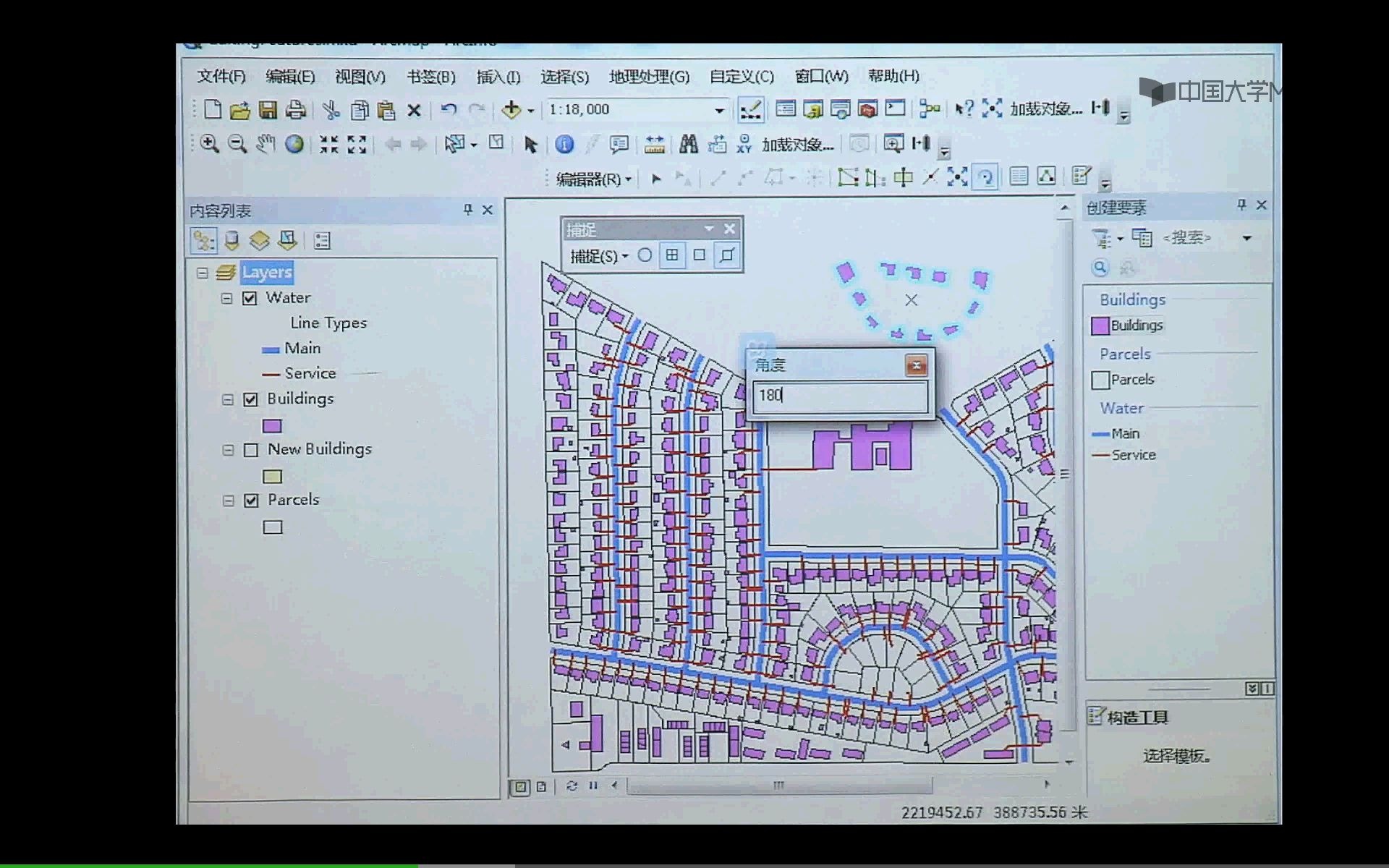Select the Pan hand tool
Screen dimensions: 1389x868
[266, 143]
